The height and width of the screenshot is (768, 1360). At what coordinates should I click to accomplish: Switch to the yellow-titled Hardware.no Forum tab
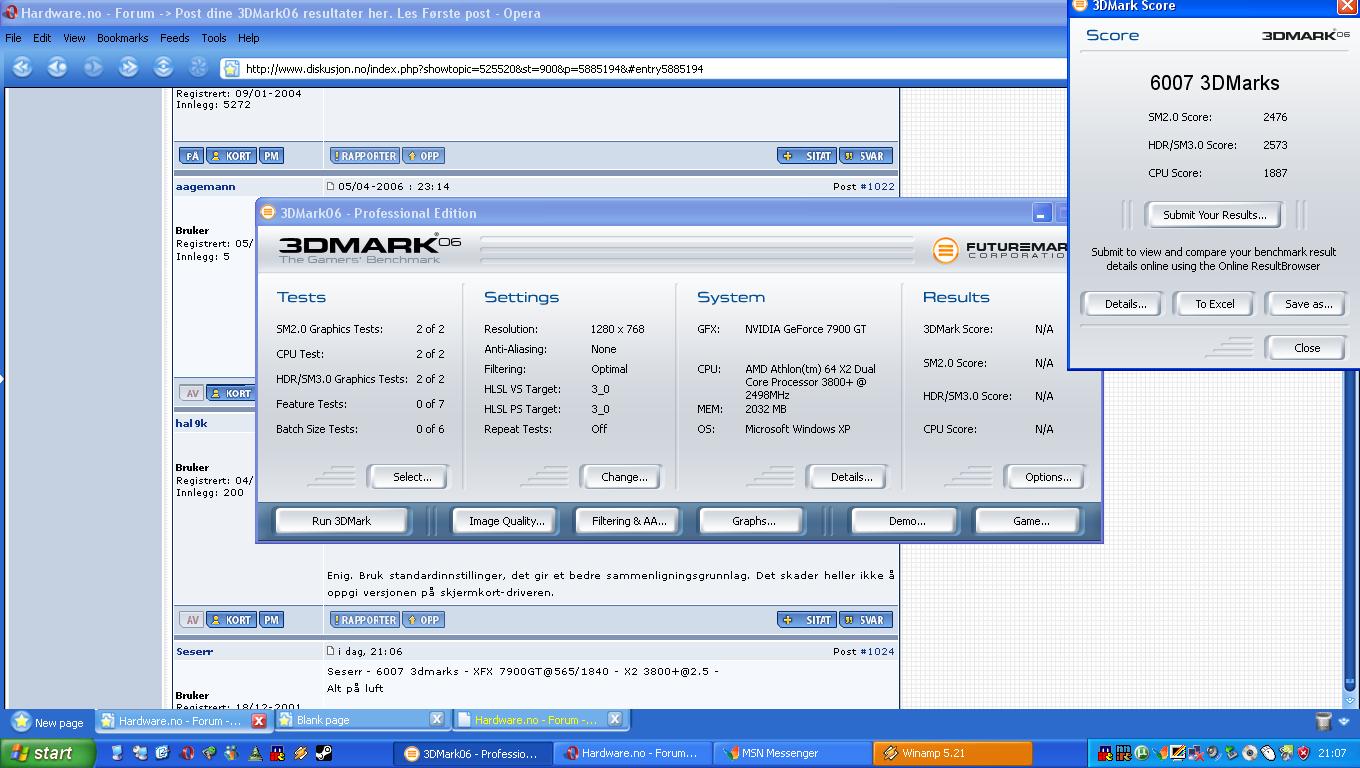(x=539, y=720)
